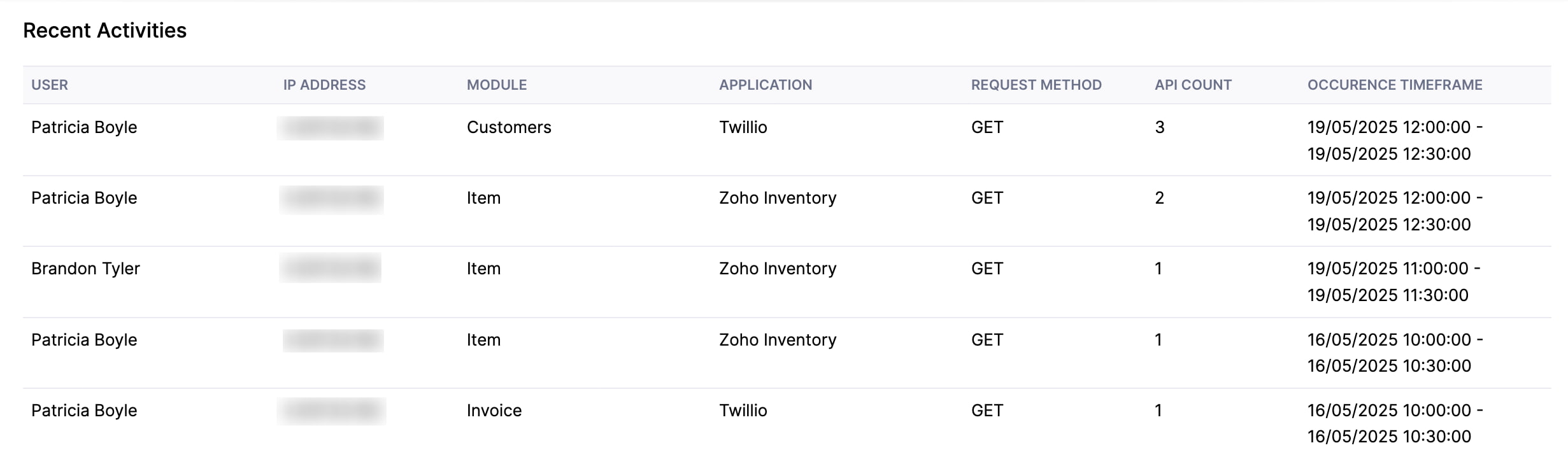
Task: Click the IP ADDRESS column header
Action: pos(324,85)
